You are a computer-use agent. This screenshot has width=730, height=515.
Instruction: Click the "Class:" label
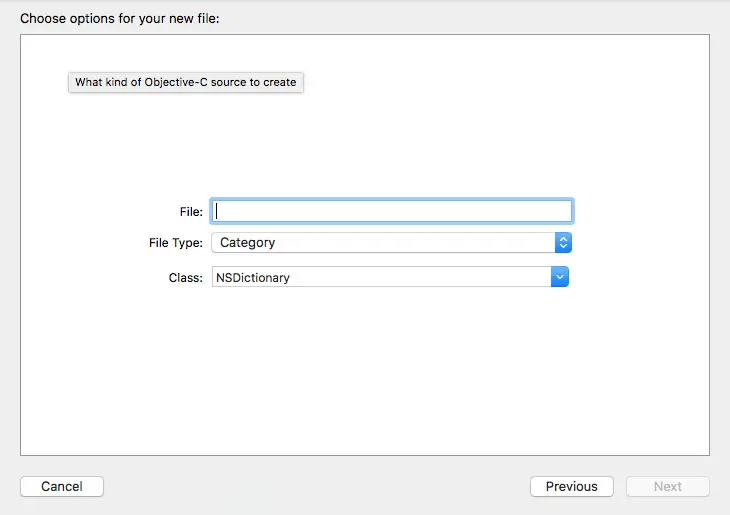[x=186, y=277]
